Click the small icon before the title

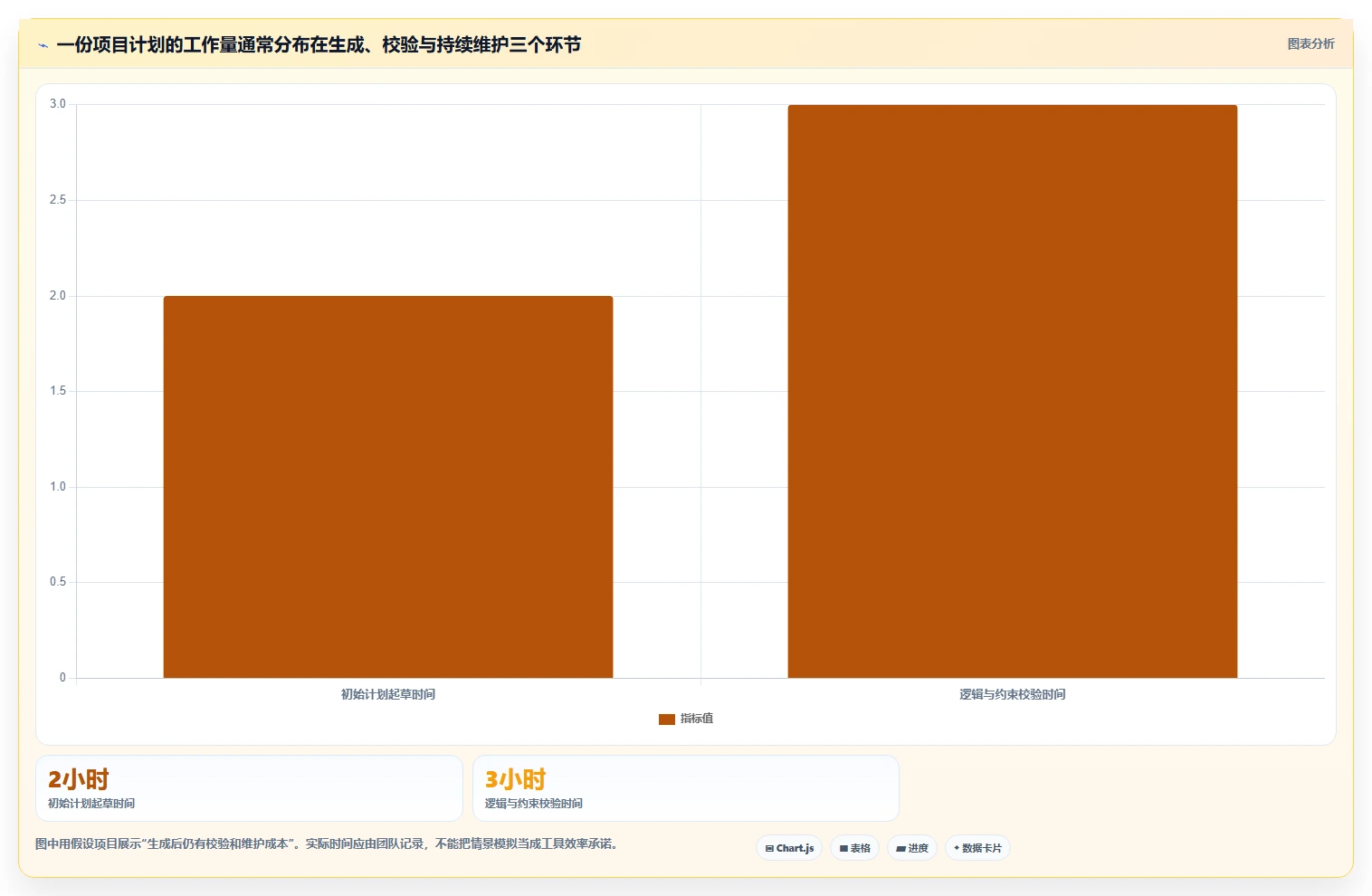click(43, 45)
